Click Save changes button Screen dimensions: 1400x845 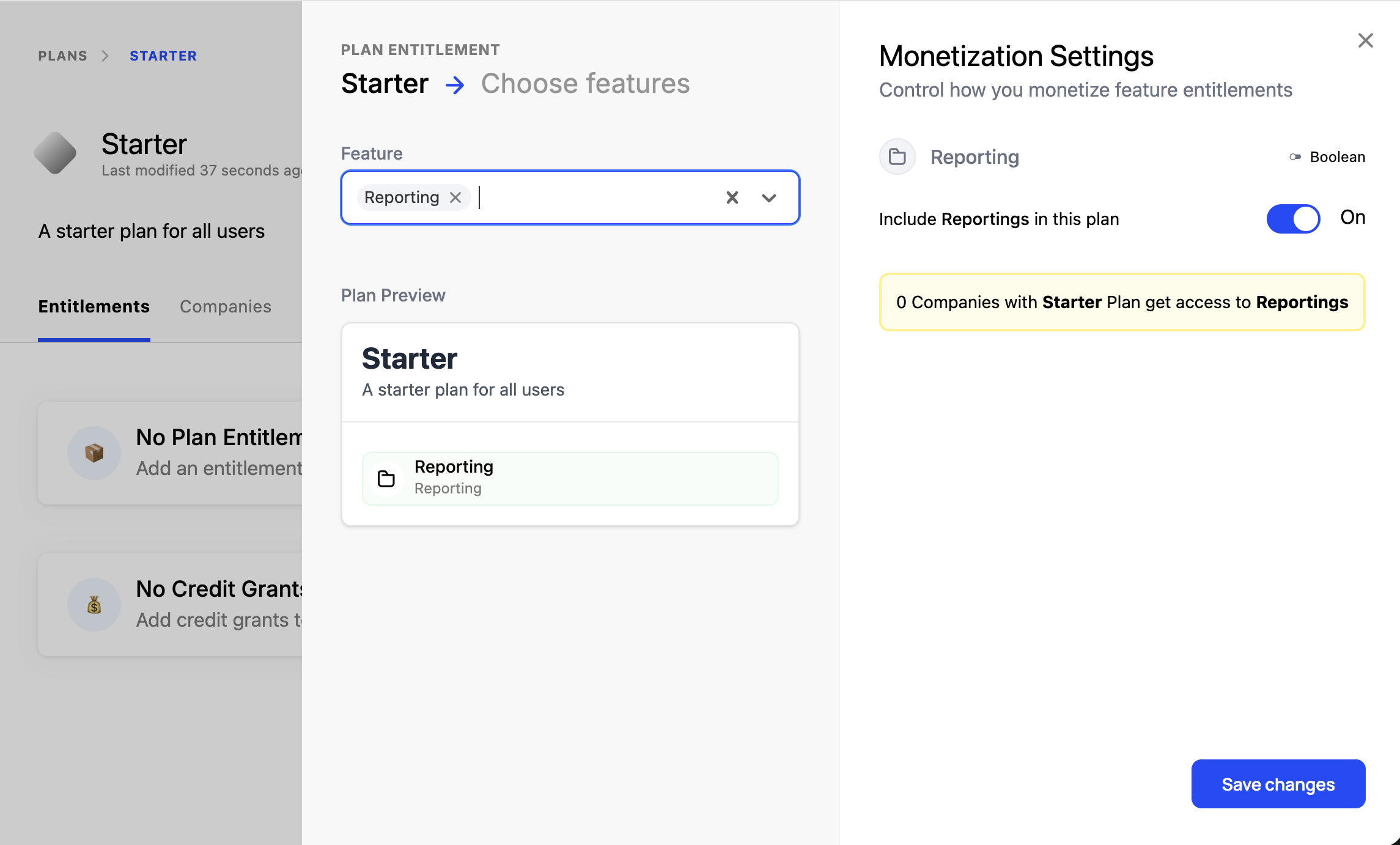pyautogui.click(x=1278, y=784)
